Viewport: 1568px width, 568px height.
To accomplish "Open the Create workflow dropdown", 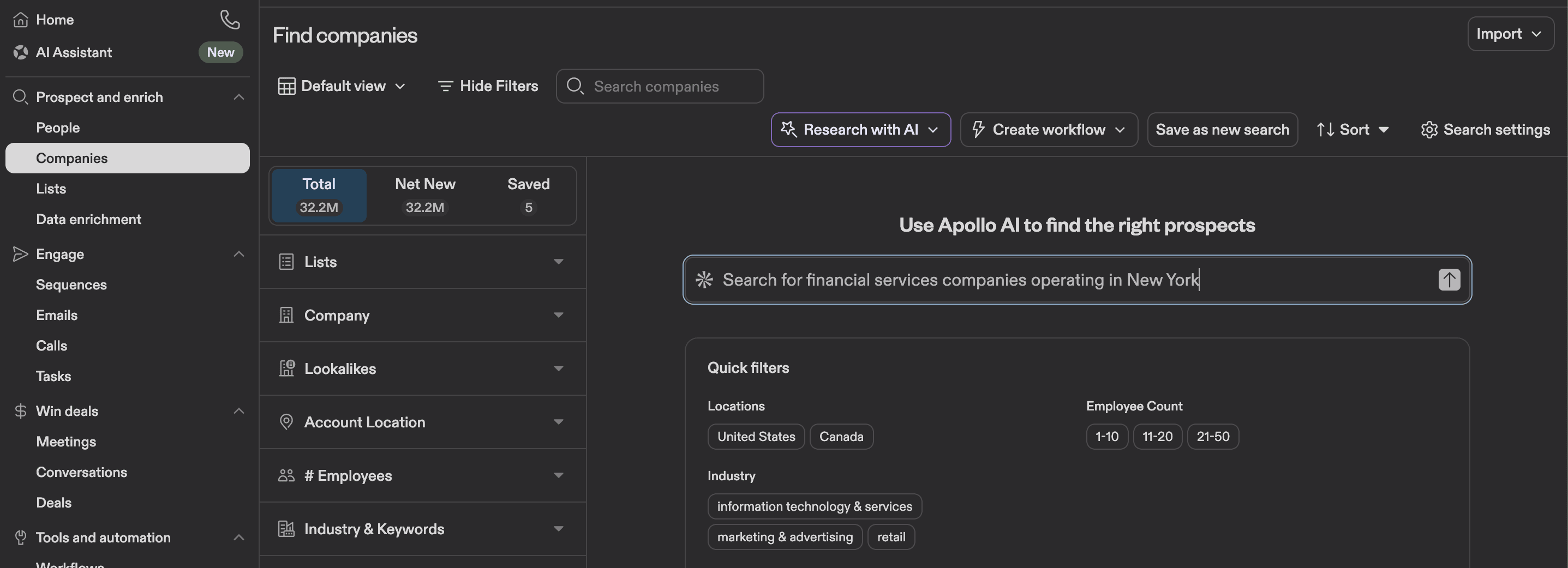I will [1048, 130].
